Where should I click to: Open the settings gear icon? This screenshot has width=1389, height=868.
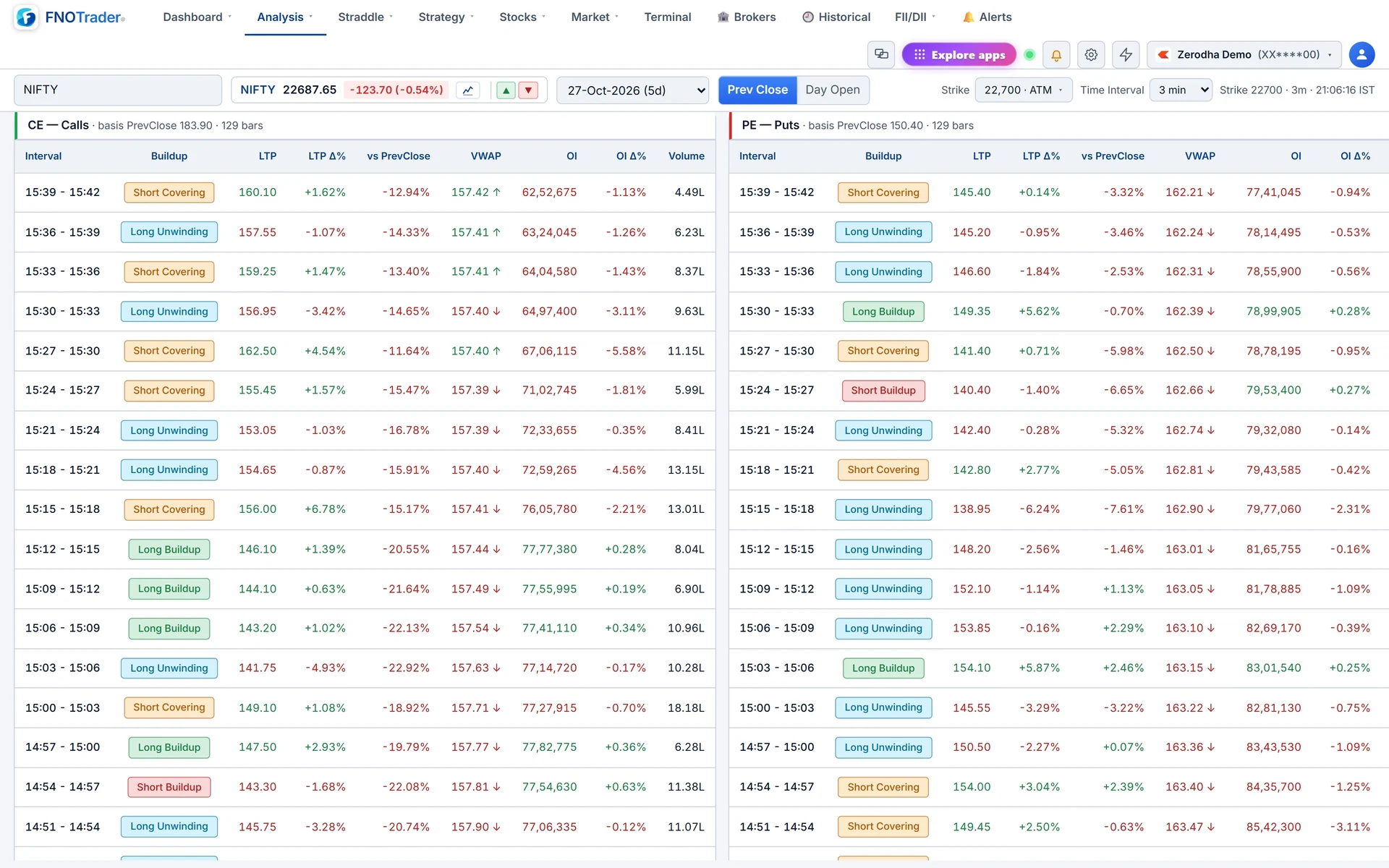click(x=1091, y=54)
